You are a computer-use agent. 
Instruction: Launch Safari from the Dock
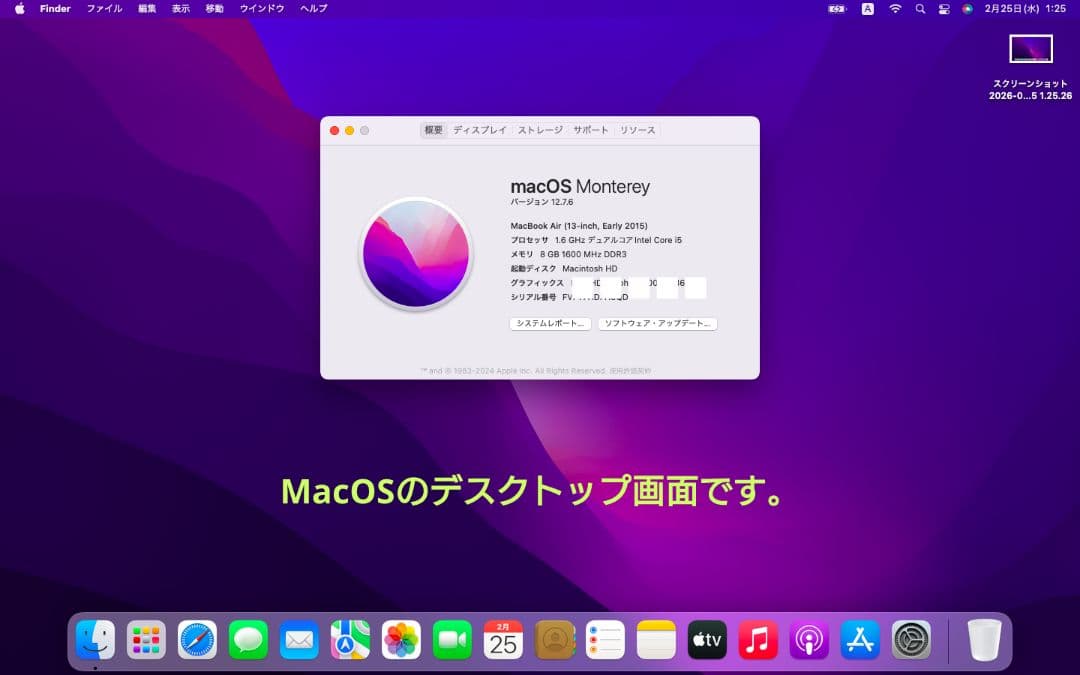pos(197,639)
